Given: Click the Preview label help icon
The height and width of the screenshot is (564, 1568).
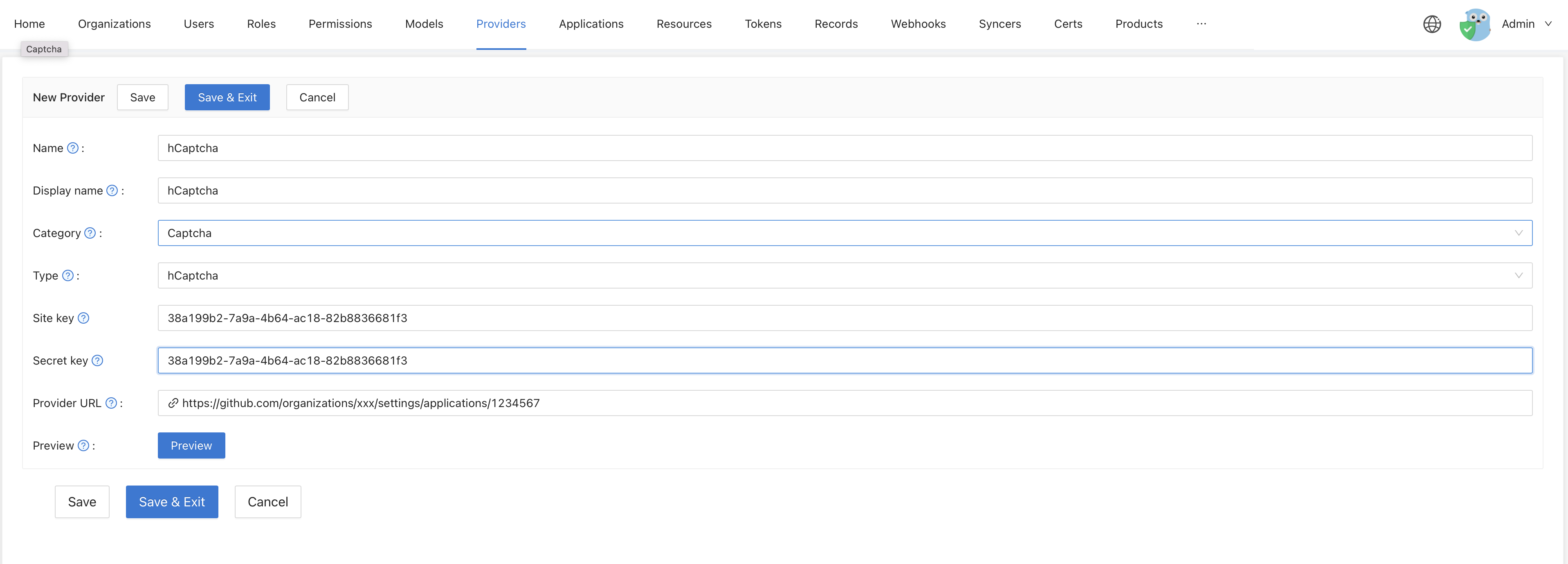Looking at the screenshot, I should click(83, 446).
